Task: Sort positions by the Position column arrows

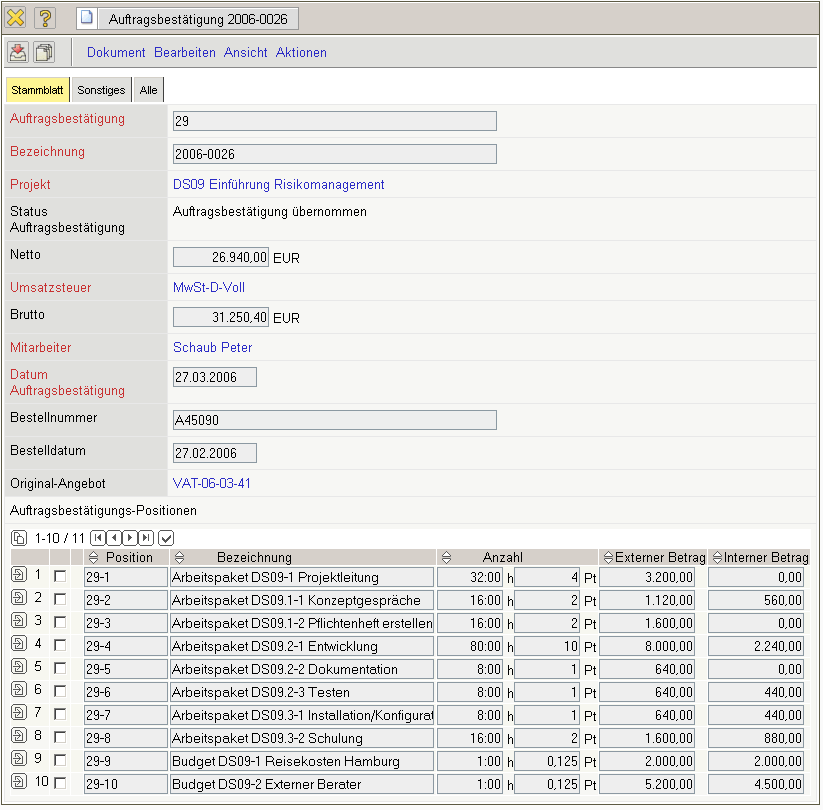Action: 93,557
